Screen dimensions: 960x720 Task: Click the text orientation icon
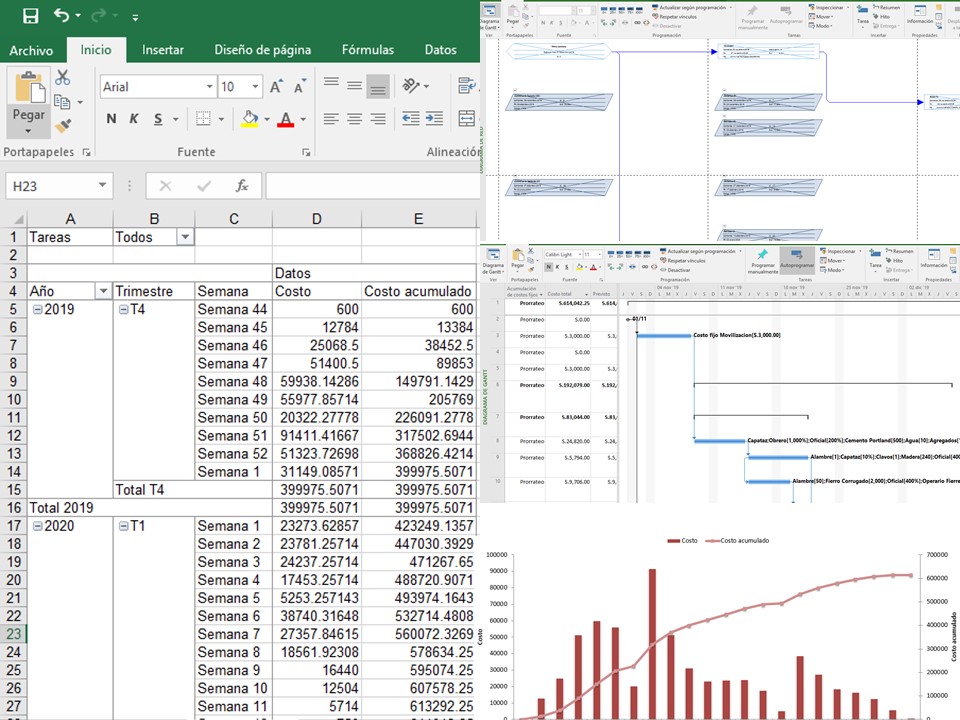pyautogui.click(x=411, y=87)
